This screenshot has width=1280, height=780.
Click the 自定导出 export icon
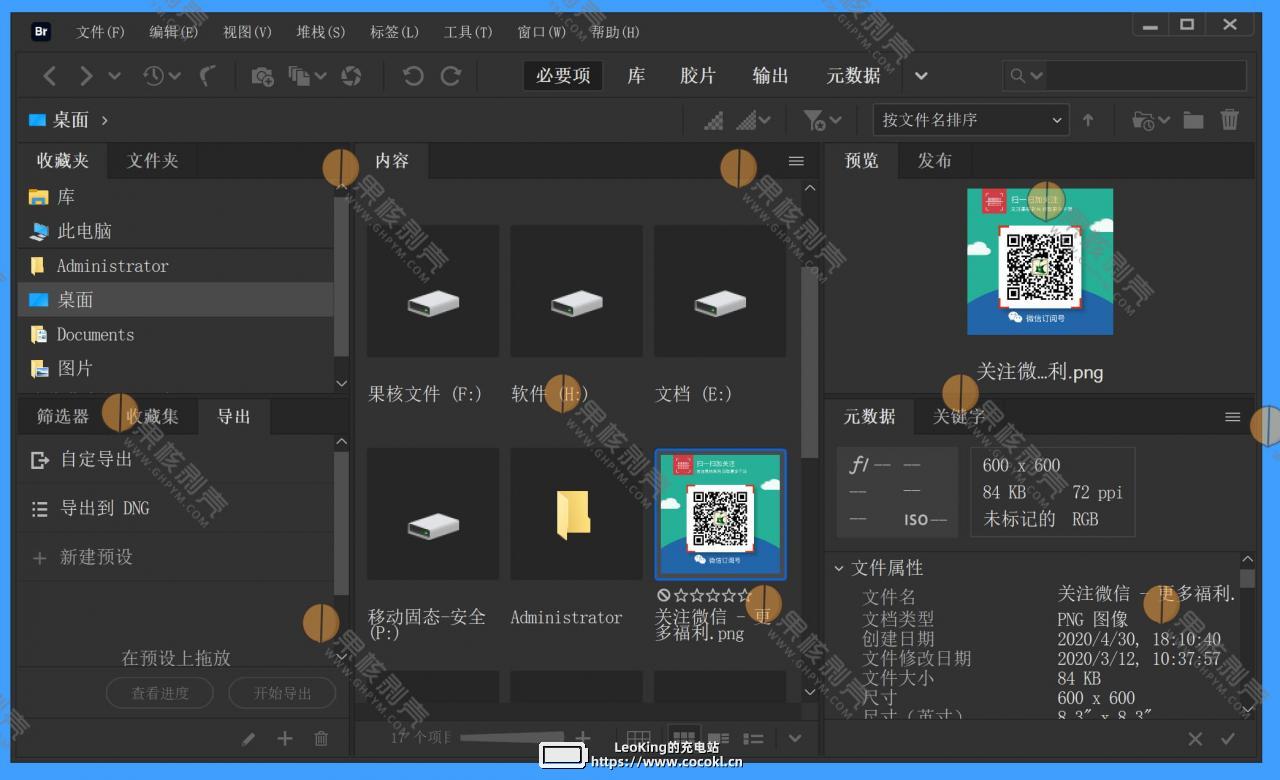40,460
